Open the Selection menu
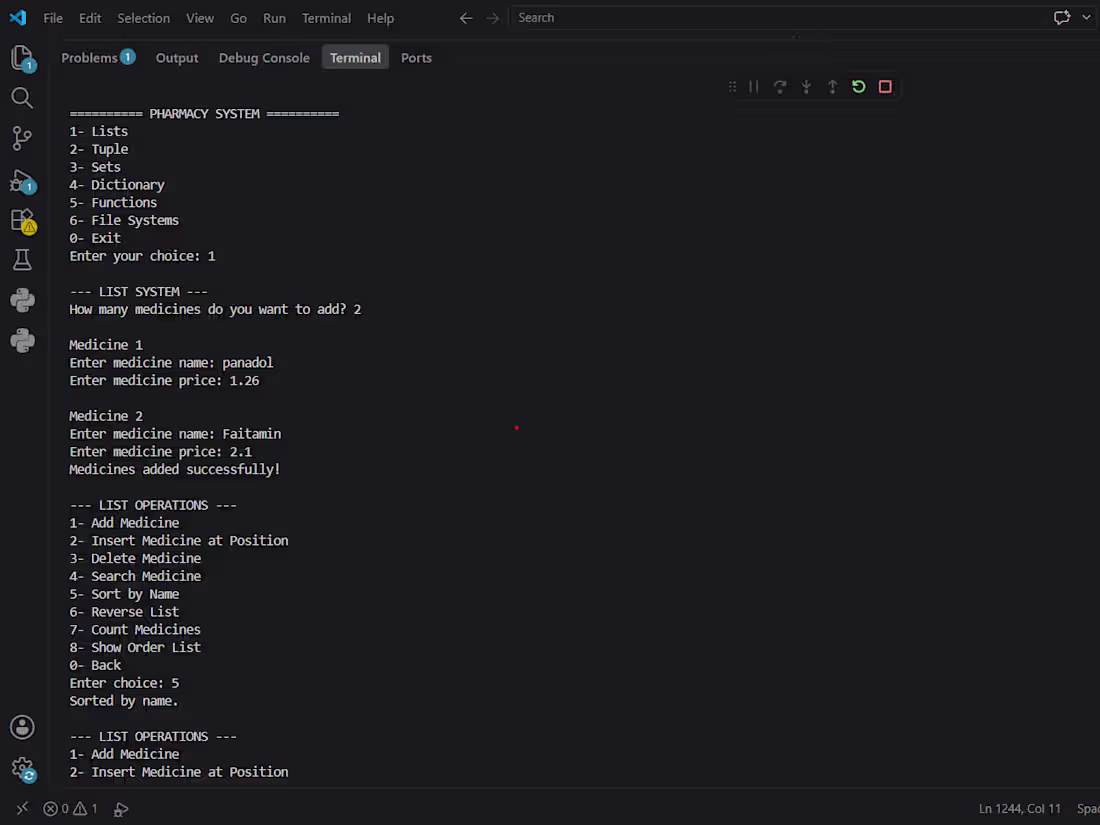The height and width of the screenshot is (825, 1100). coord(143,18)
